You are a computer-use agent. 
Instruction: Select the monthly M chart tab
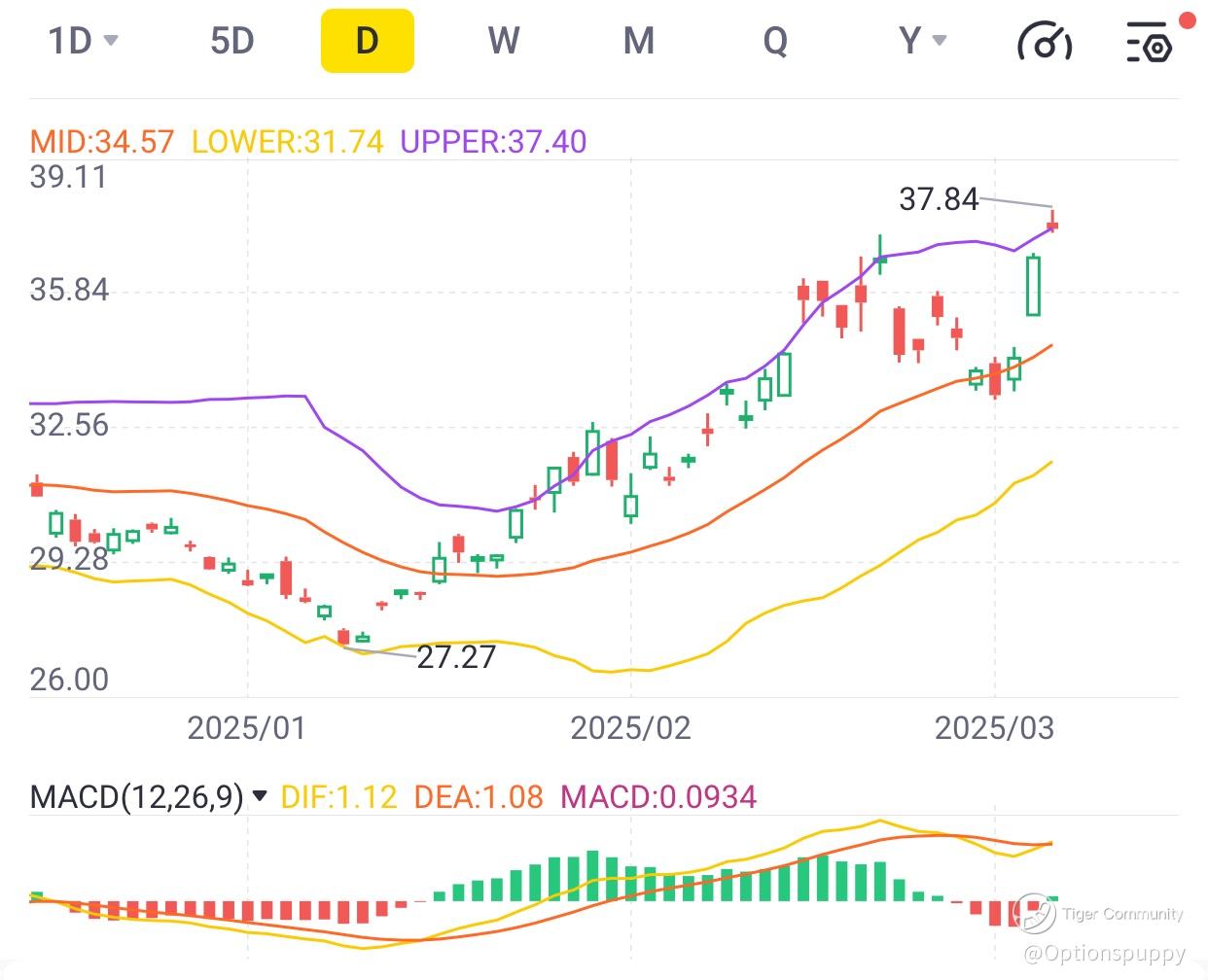(638, 41)
